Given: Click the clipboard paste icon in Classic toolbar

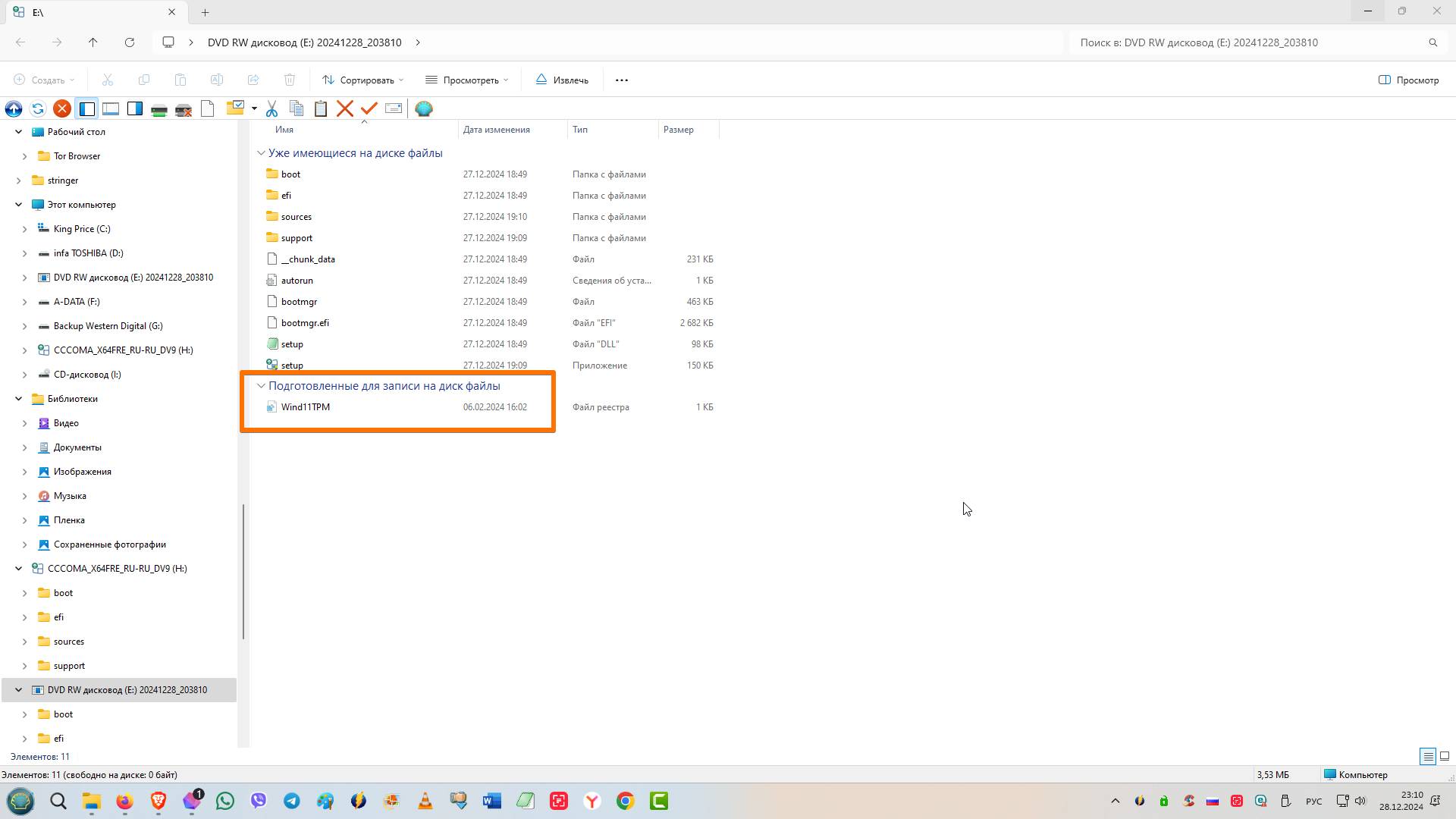Looking at the screenshot, I should pyautogui.click(x=321, y=109).
